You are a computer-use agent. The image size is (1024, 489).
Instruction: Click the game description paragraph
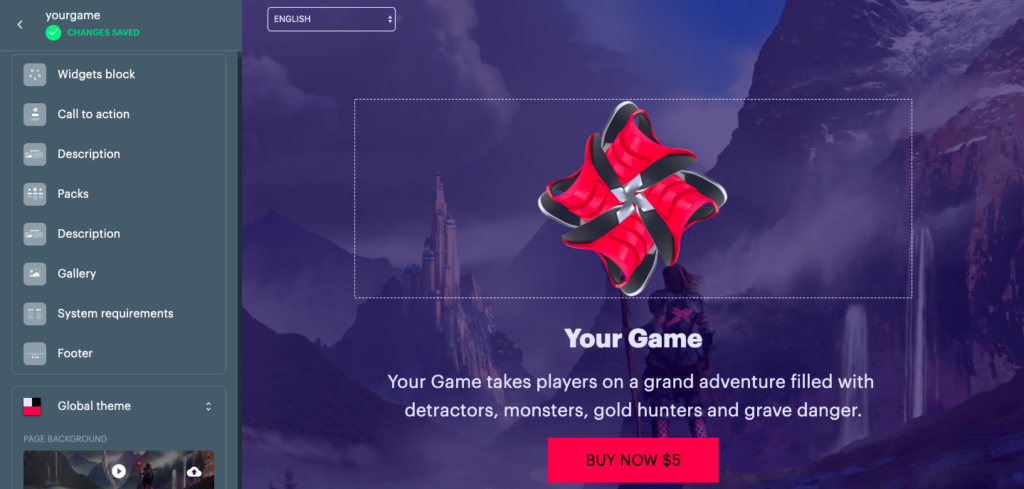click(631, 396)
